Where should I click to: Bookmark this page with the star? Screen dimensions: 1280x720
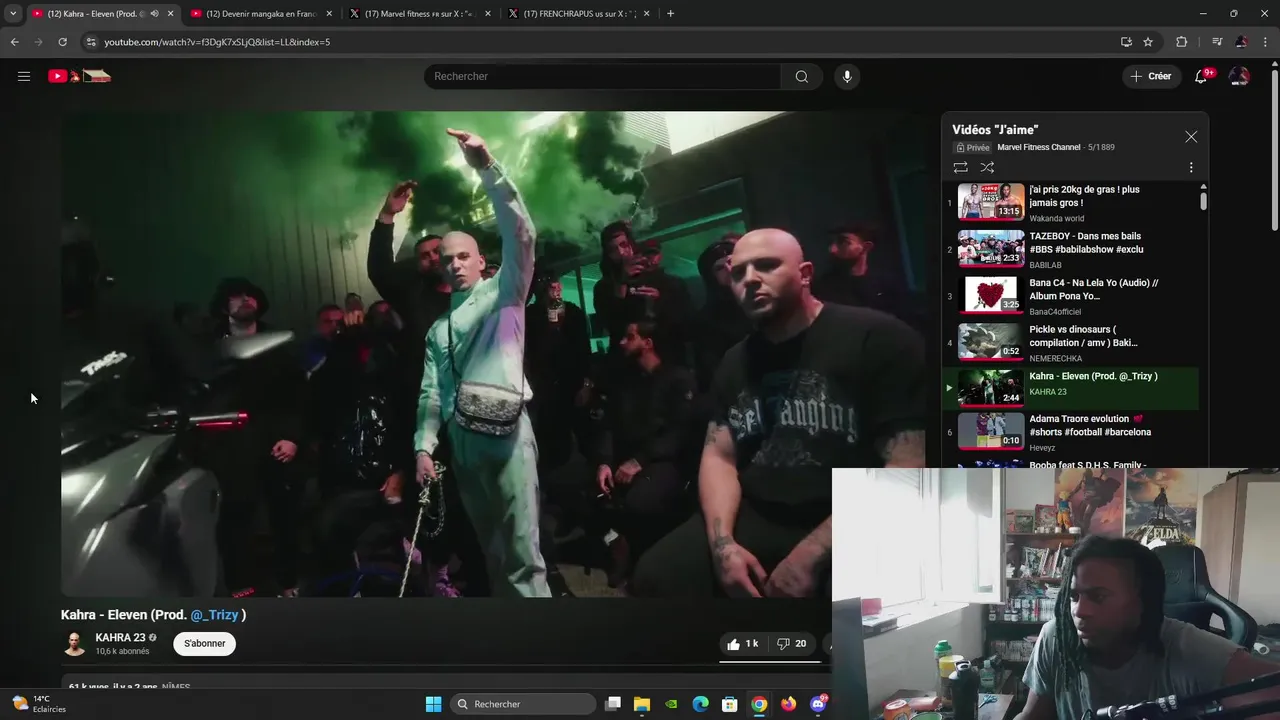tap(1148, 42)
